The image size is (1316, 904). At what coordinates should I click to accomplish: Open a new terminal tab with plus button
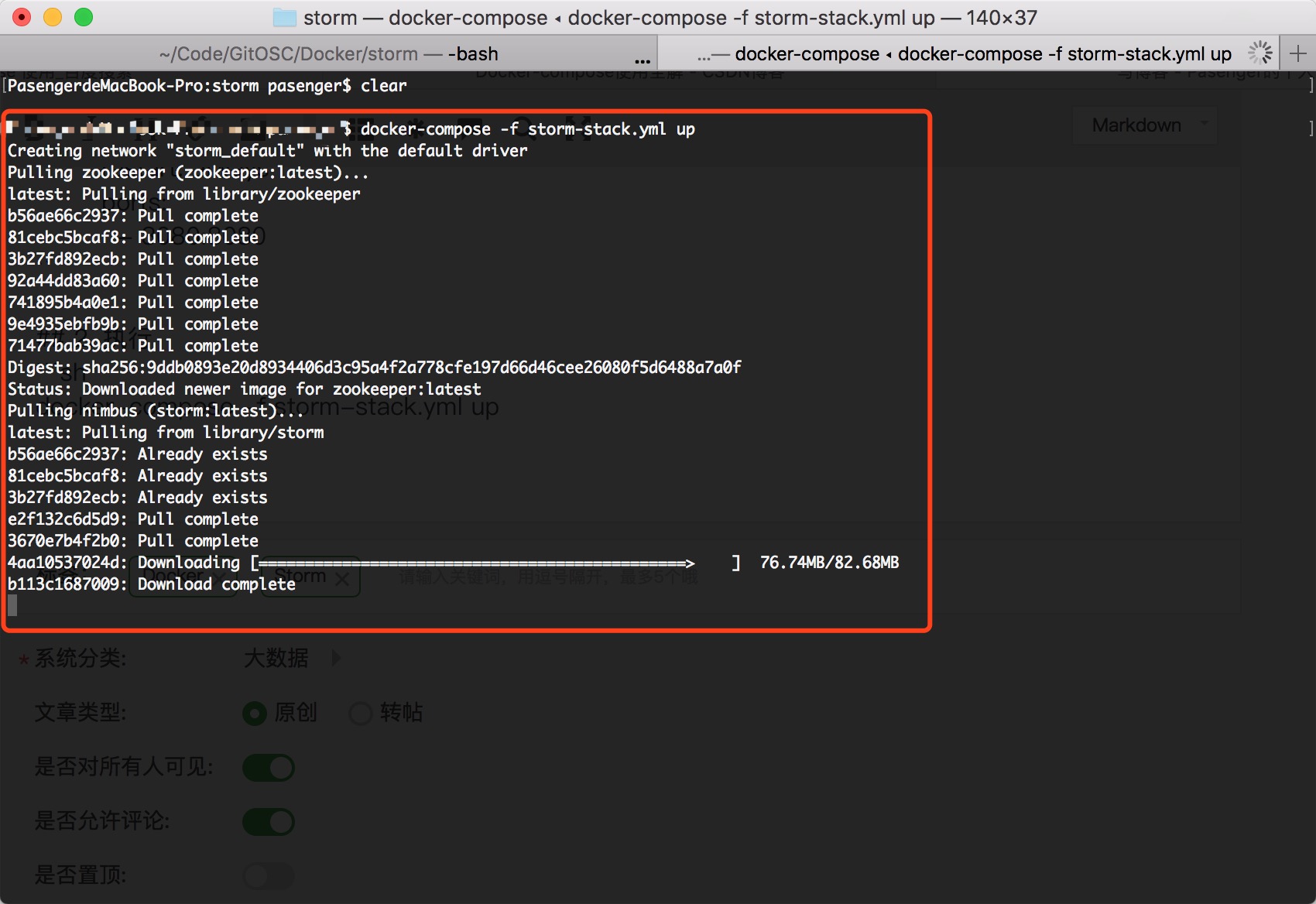[x=1298, y=54]
